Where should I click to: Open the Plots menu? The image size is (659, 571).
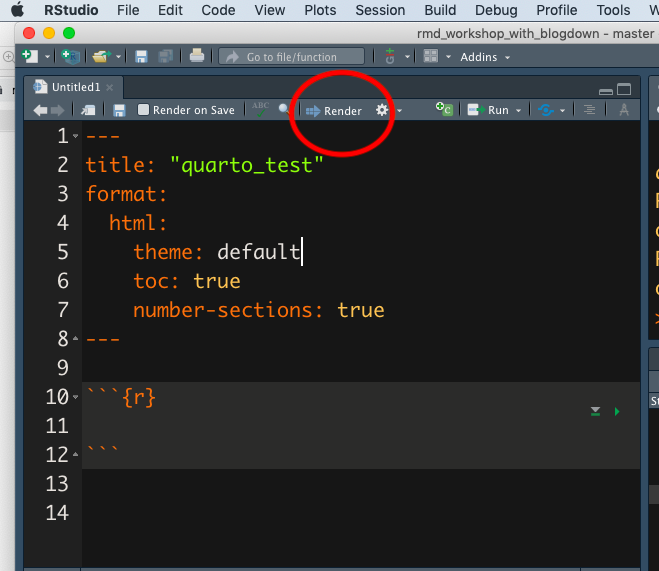[x=320, y=10]
